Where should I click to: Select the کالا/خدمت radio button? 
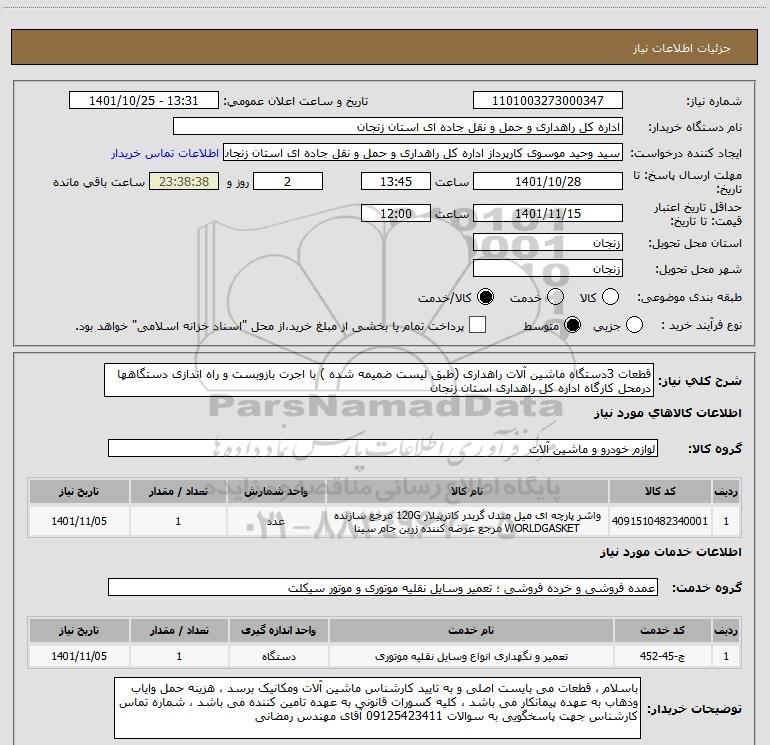tap(486, 297)
